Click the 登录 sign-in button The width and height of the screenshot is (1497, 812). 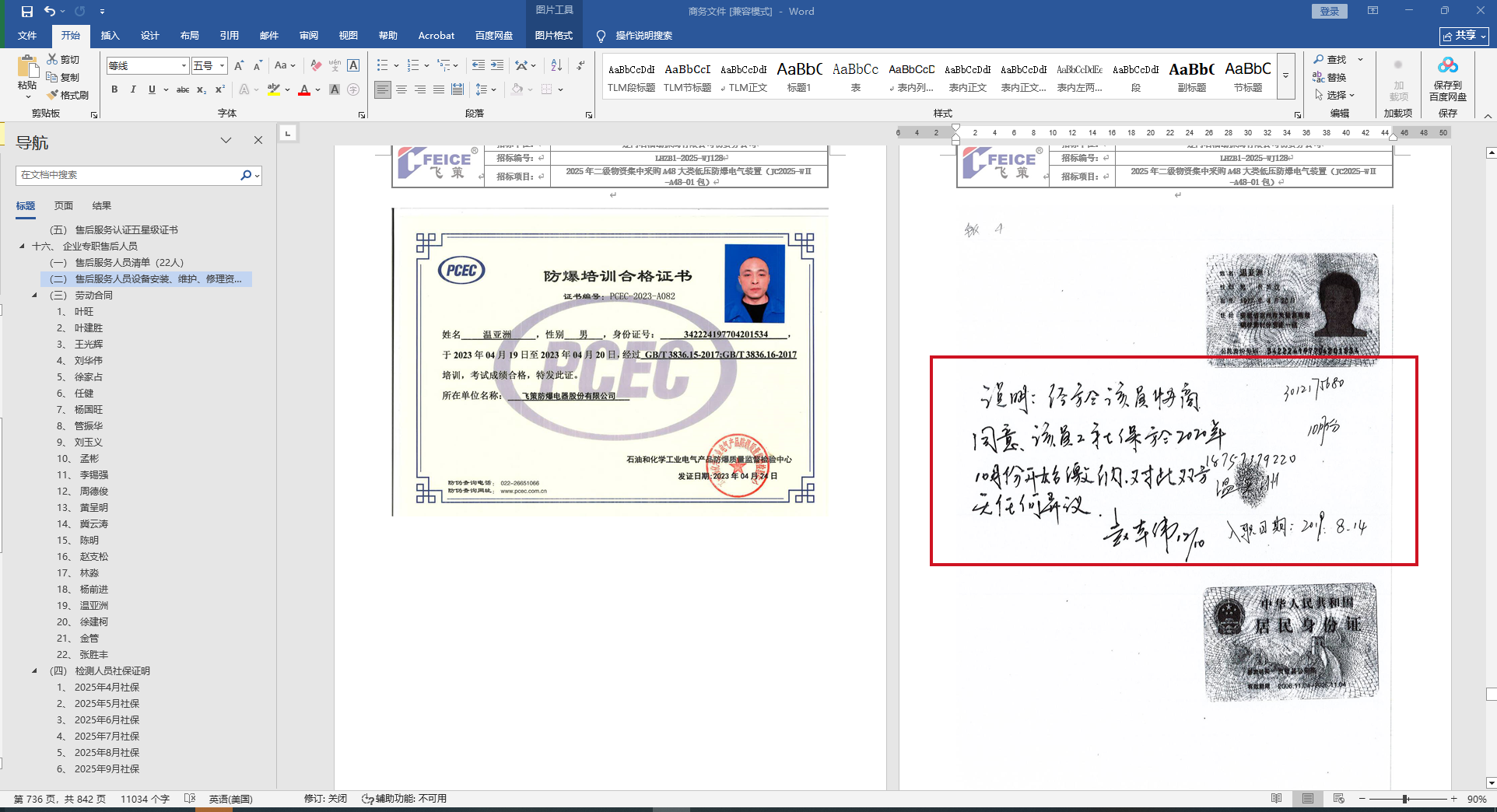coord(1330,12)
